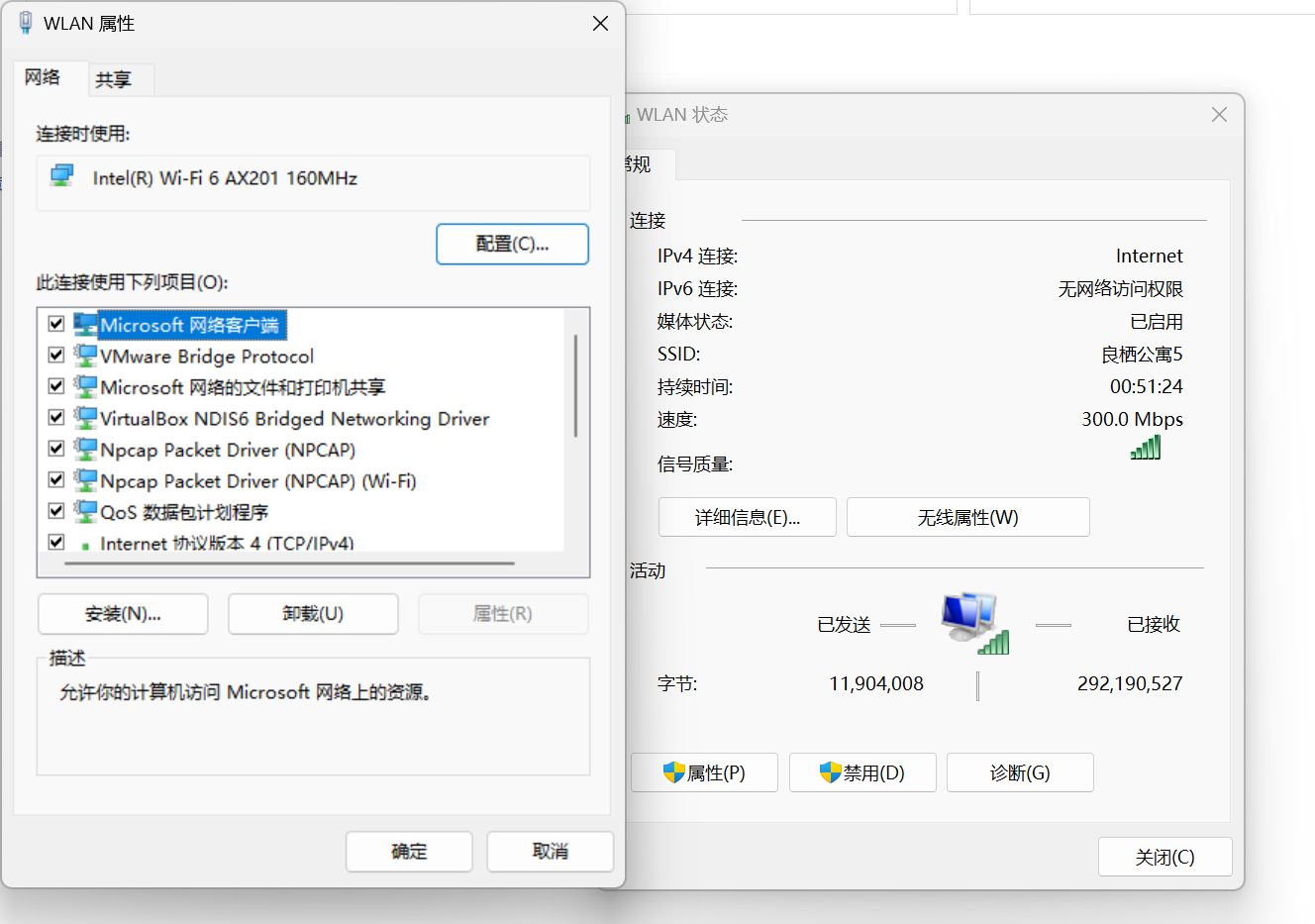
Task: Select VMware Bridge Protocol list item
Action: pos(207,356)
